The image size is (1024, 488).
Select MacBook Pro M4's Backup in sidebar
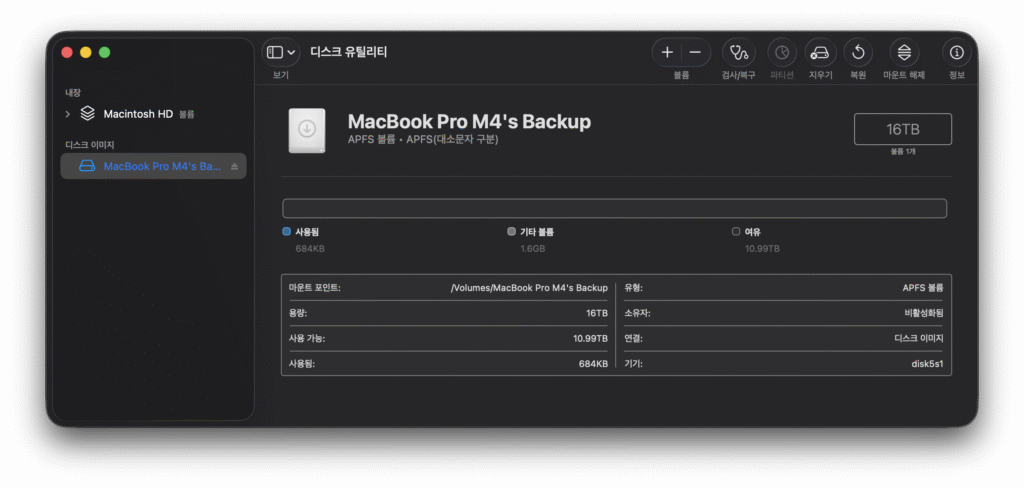pyautogui.click(x=160, y=167)
